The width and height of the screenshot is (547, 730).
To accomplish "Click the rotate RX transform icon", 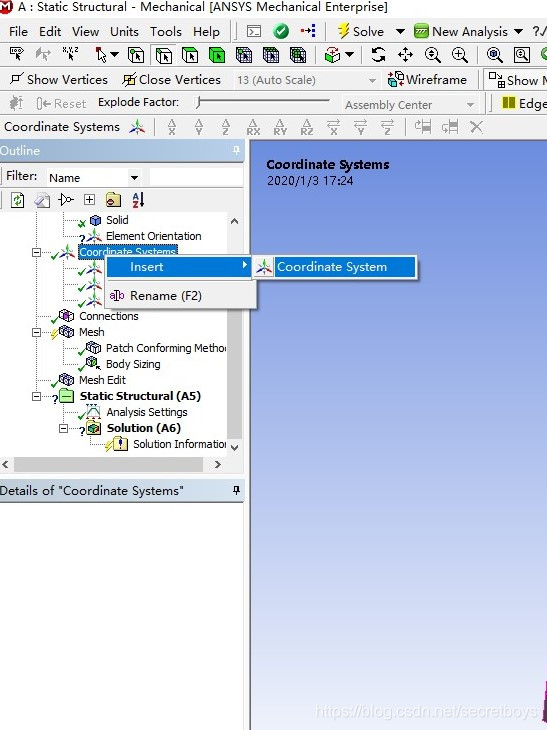I will [253, 127].
